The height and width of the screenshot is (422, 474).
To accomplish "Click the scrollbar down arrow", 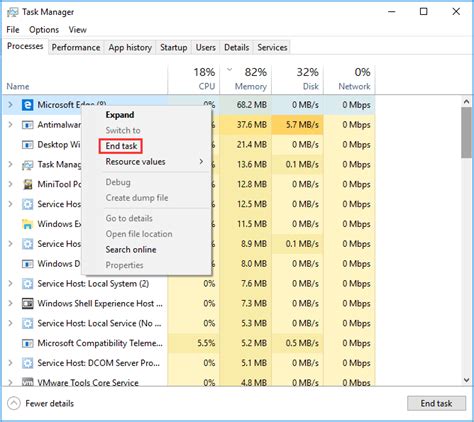I will (467, 380).
